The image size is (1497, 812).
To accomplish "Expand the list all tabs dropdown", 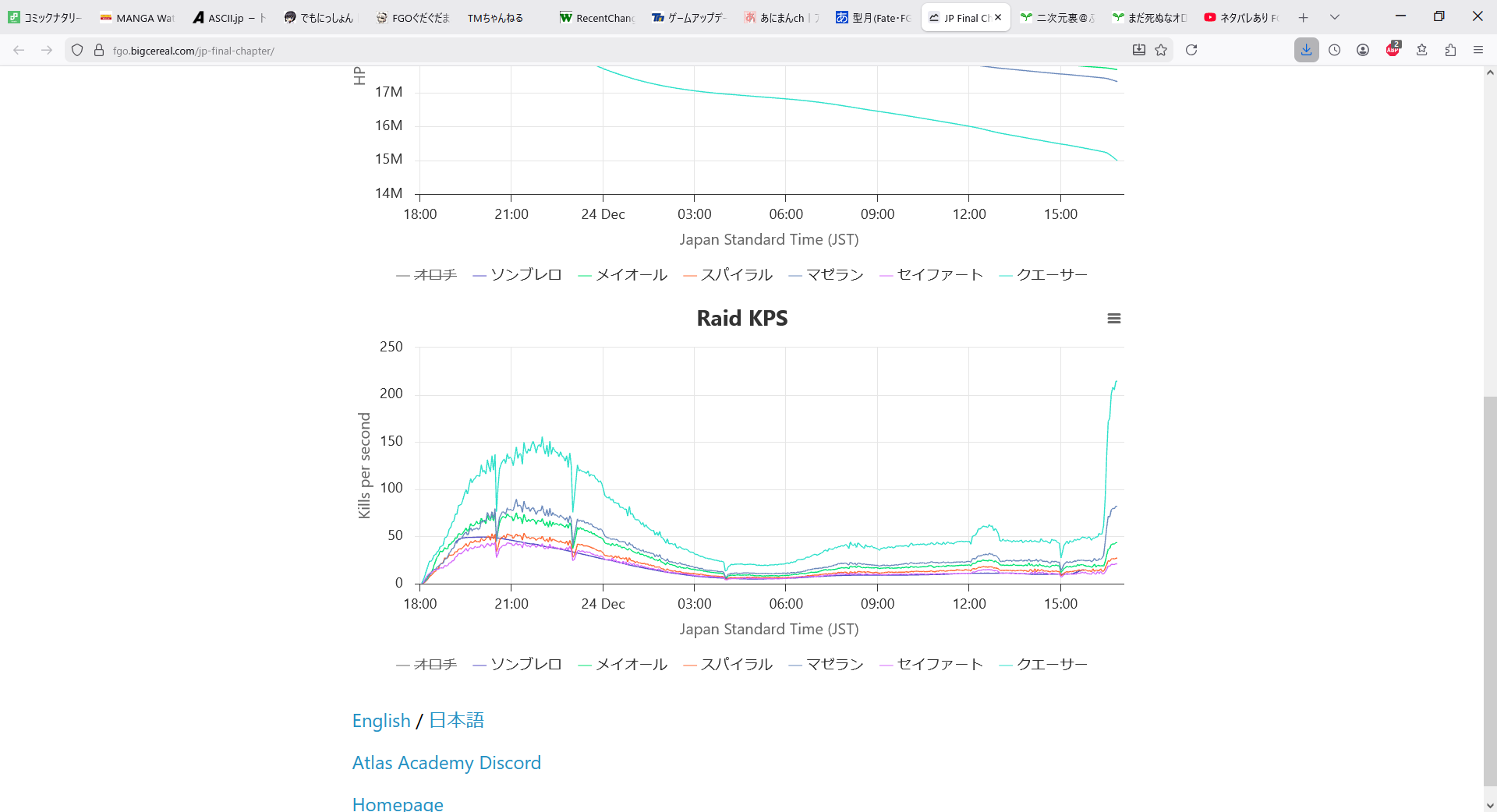I will pos(1335,17).
